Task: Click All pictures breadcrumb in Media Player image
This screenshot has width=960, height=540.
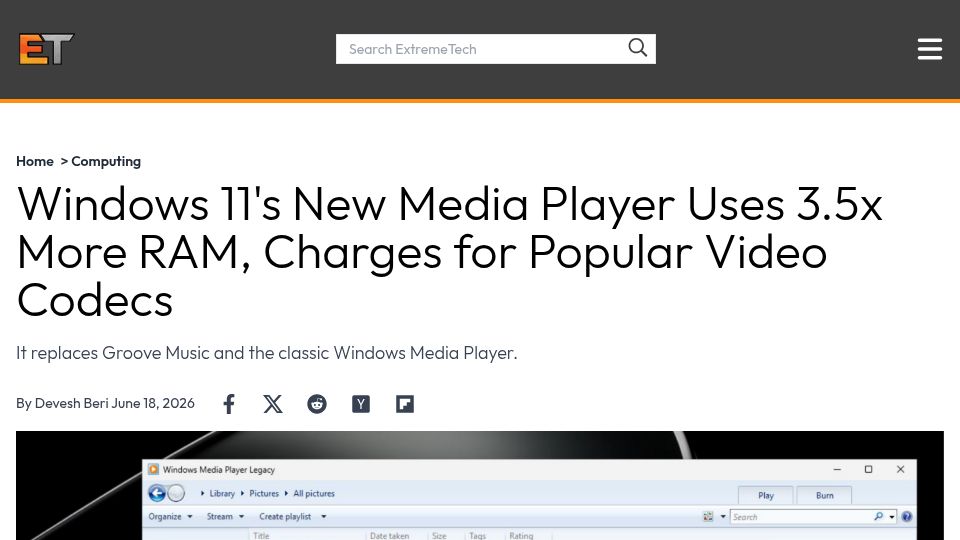Action: pos(314,493)
